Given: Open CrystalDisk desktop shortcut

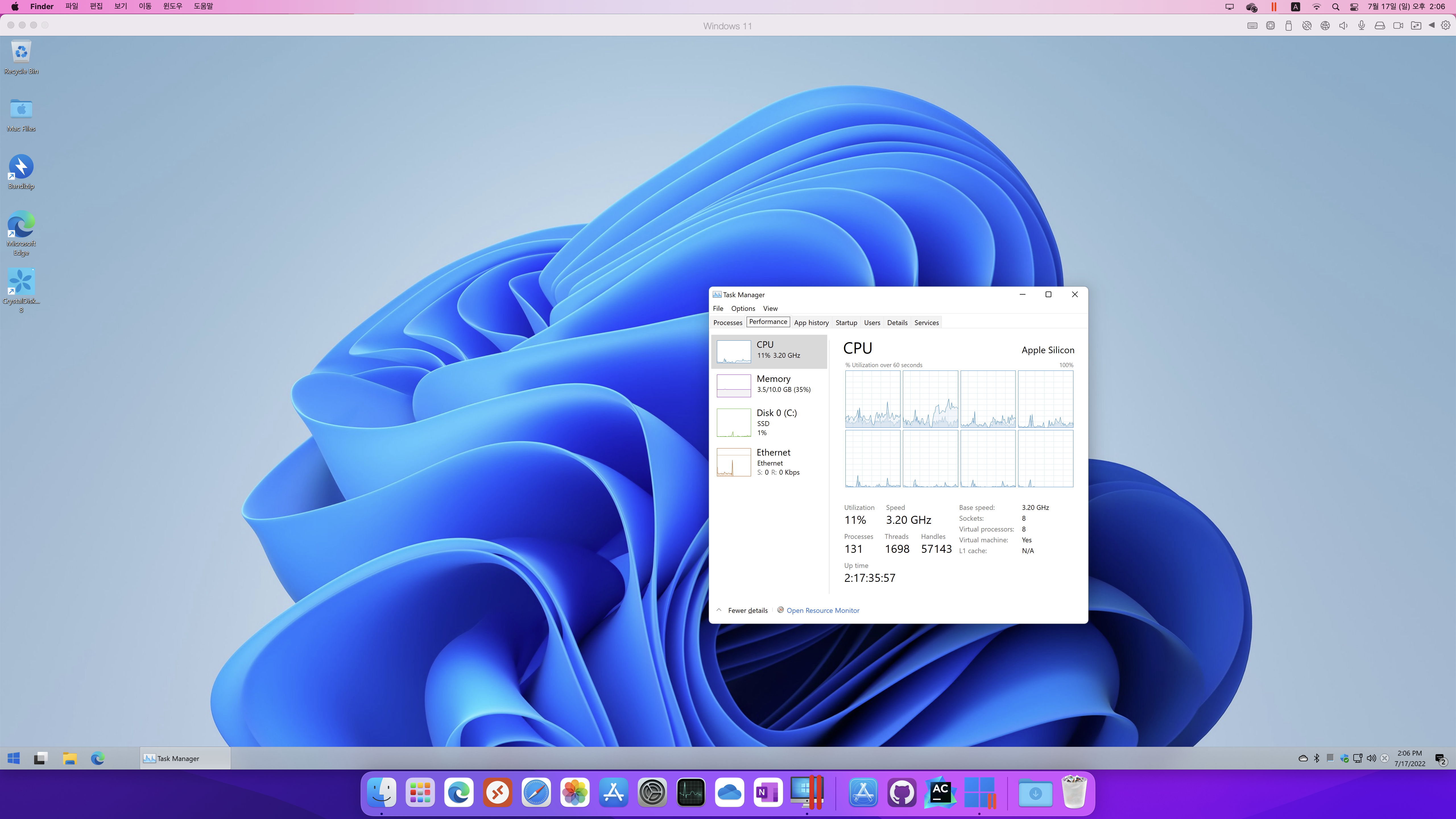Looking at the screenshot, I should pos(21,282).
